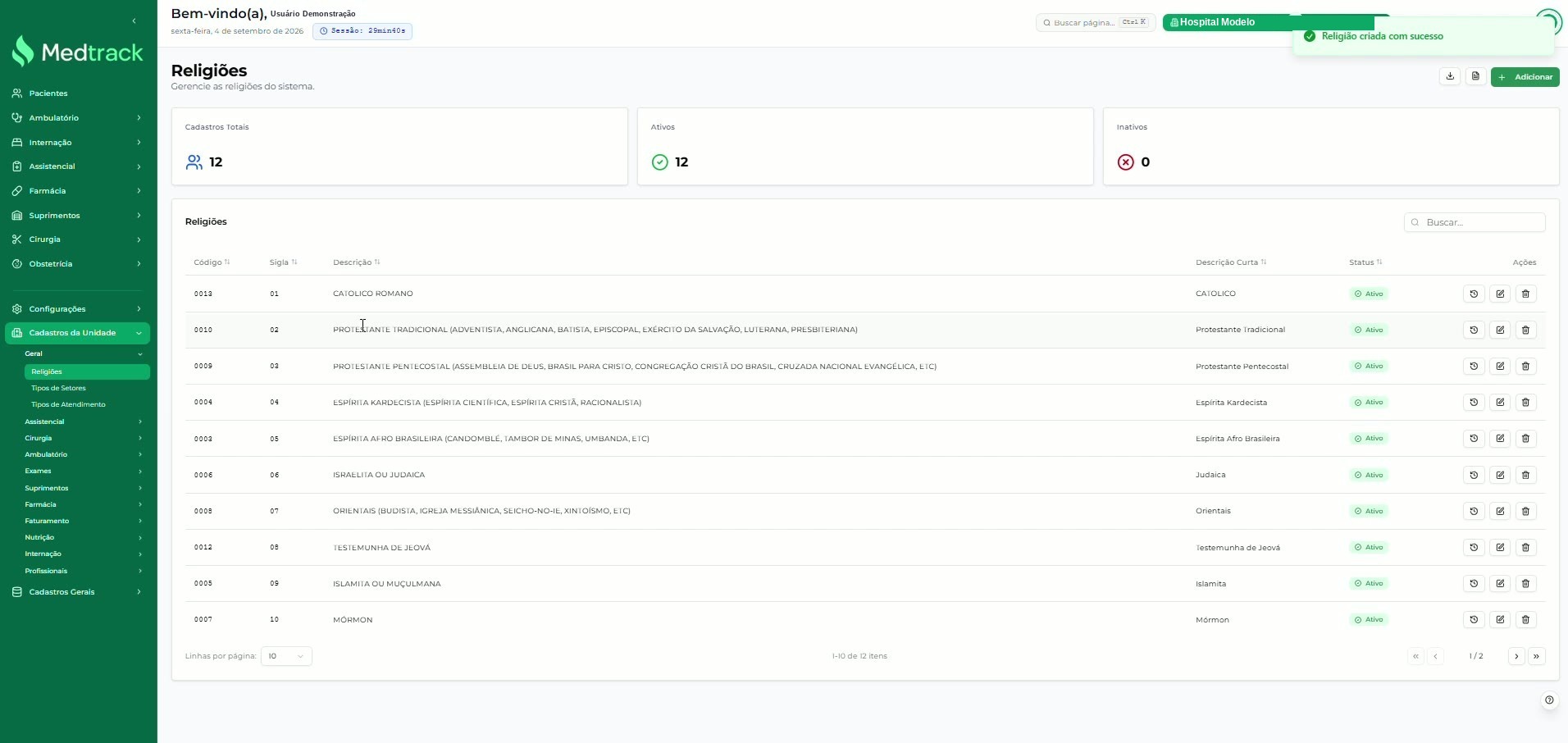Collapse the sidebar with the arrow icon

click(134, 21)
